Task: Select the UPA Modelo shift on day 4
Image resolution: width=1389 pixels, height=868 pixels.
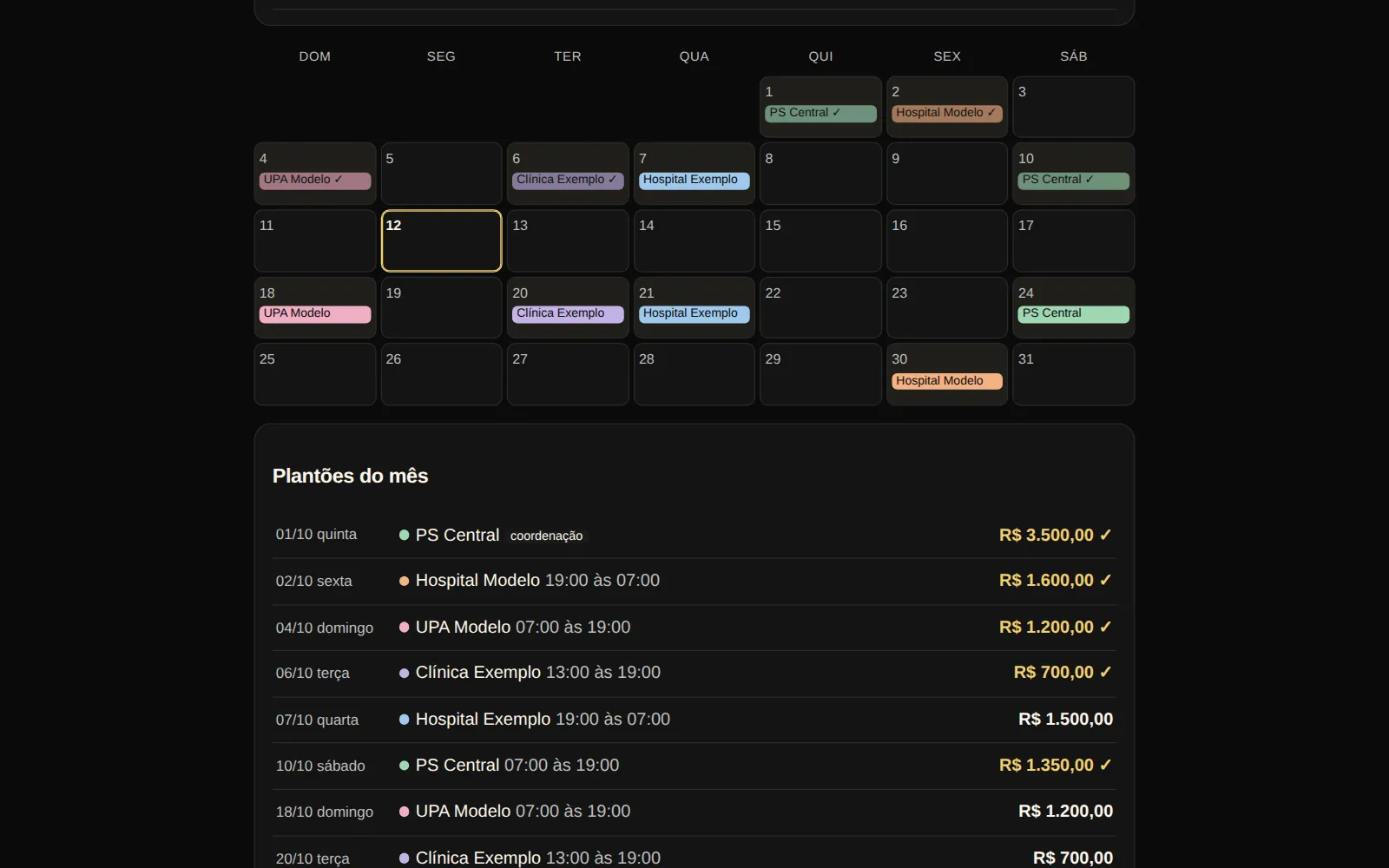Action: tap(315, 180)
